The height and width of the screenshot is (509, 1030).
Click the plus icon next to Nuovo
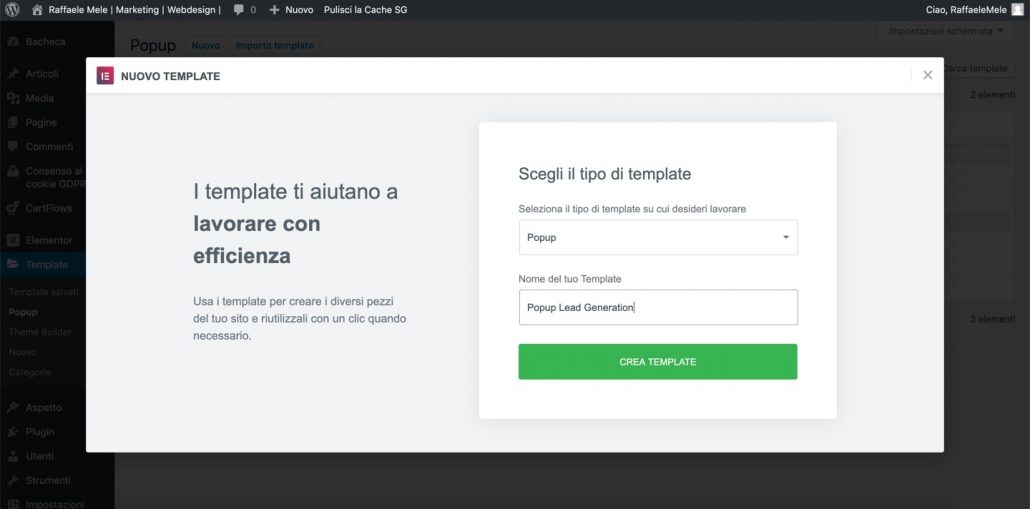275,10
